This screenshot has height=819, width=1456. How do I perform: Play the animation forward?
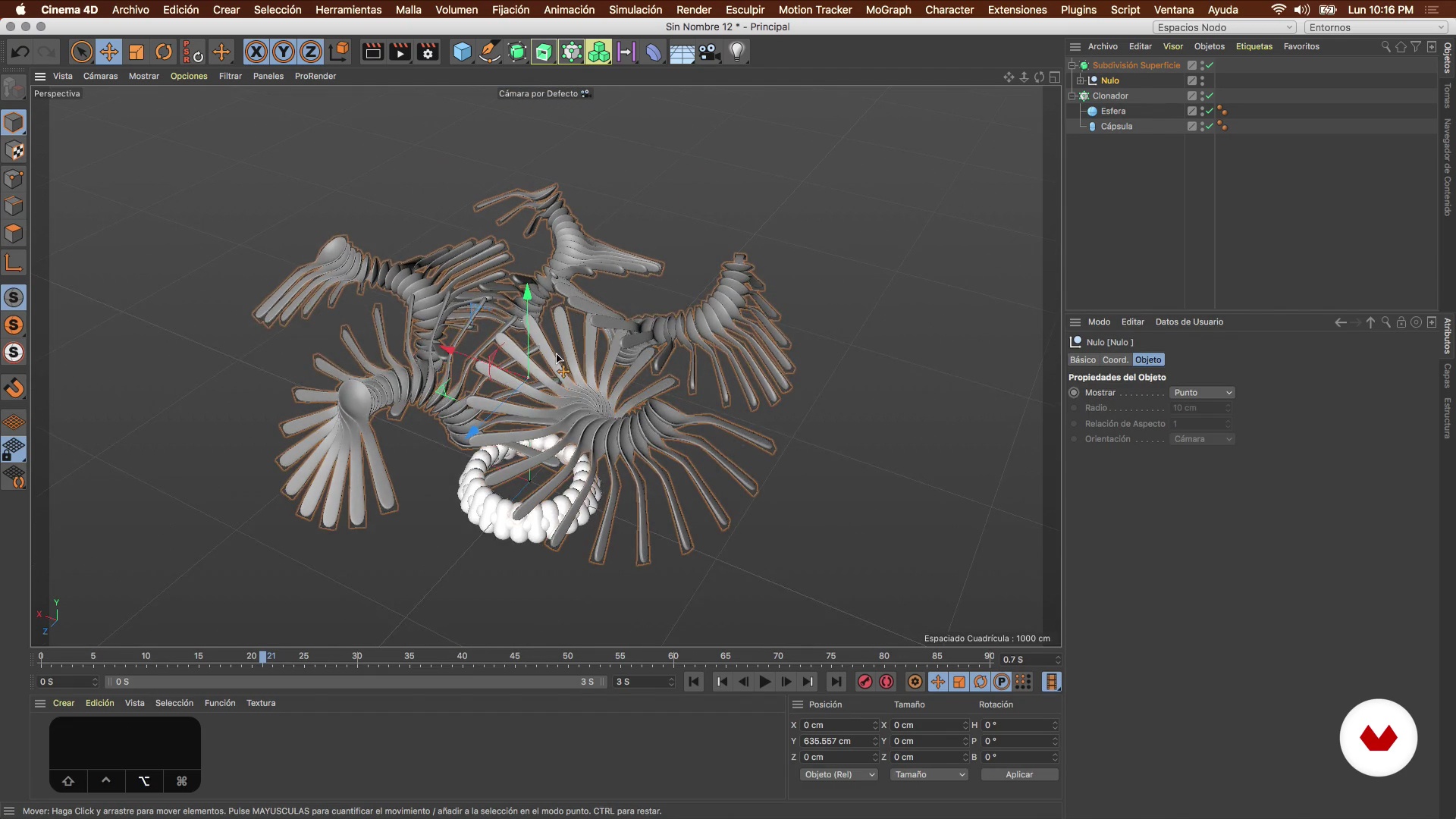click(x=765, y=682)
